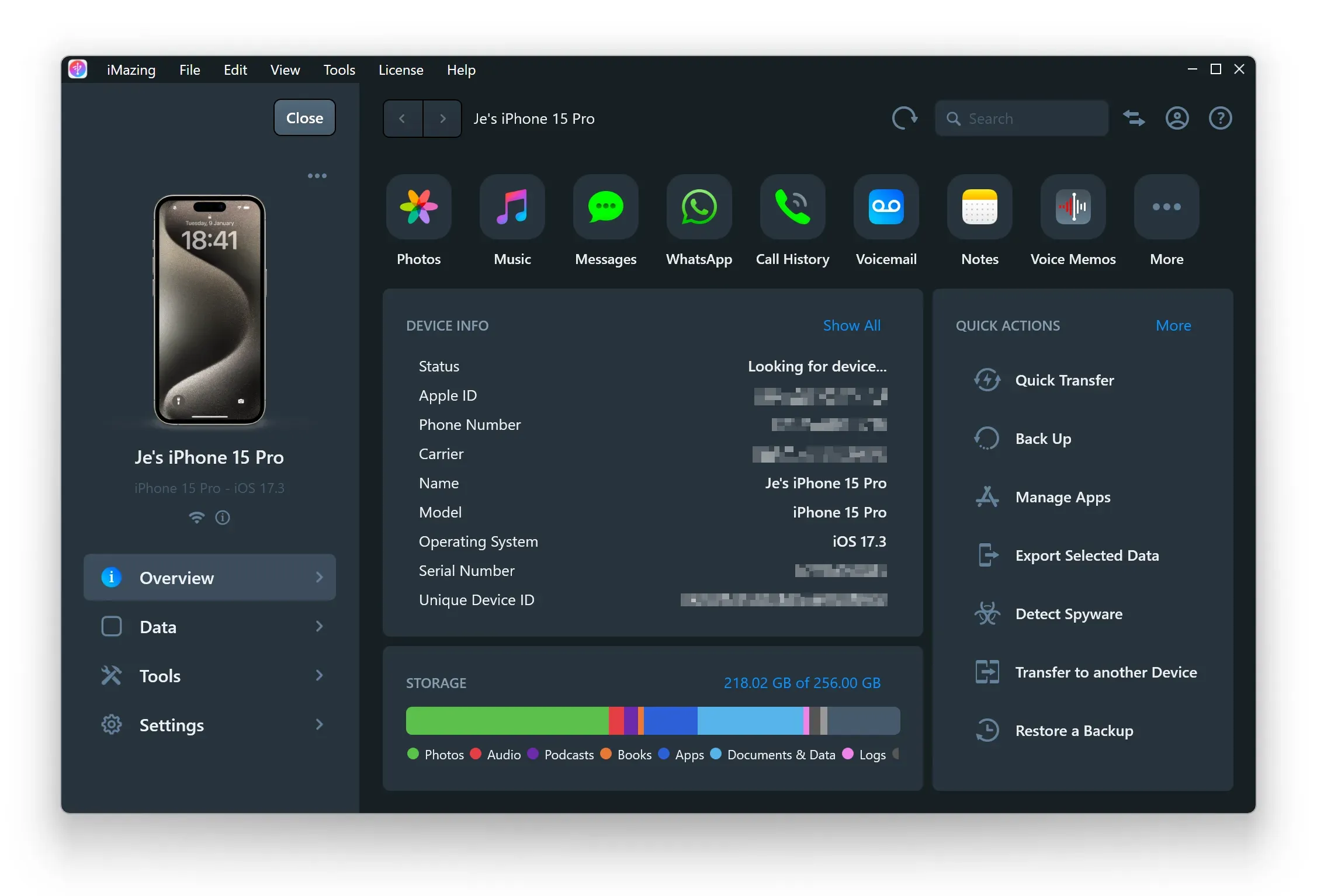Open the ellipsis menu above the phone preview
Viewport: 1317px width, 896px height.
click(317, 175)
